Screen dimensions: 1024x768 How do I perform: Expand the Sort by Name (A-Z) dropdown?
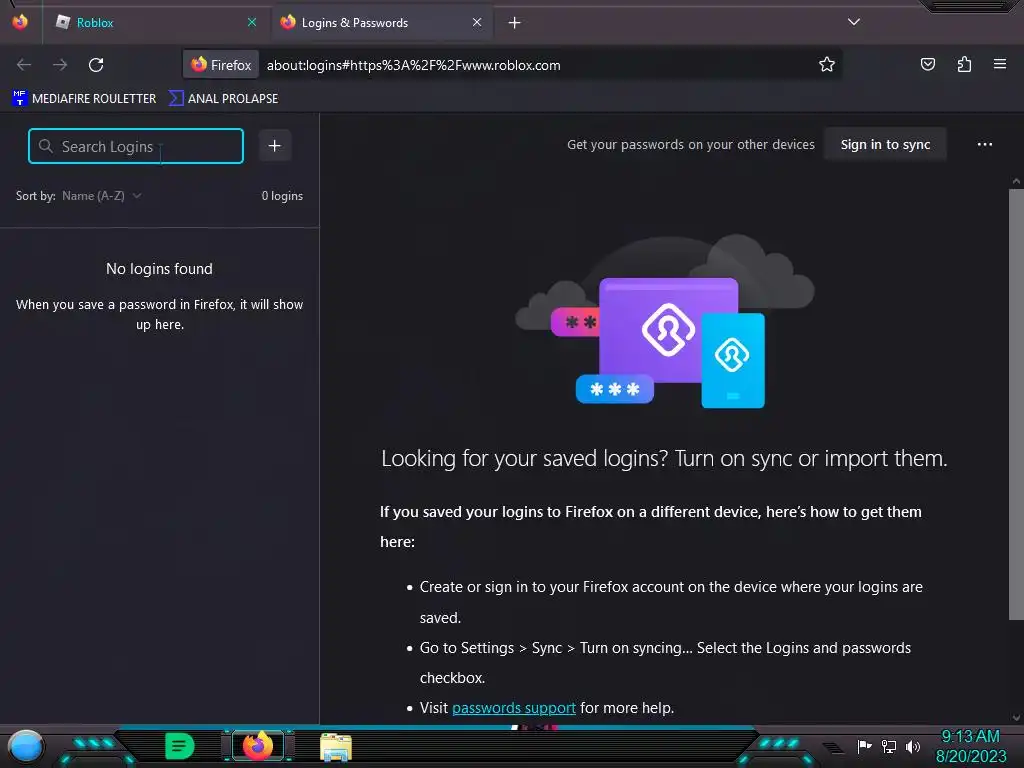[102, 196]
